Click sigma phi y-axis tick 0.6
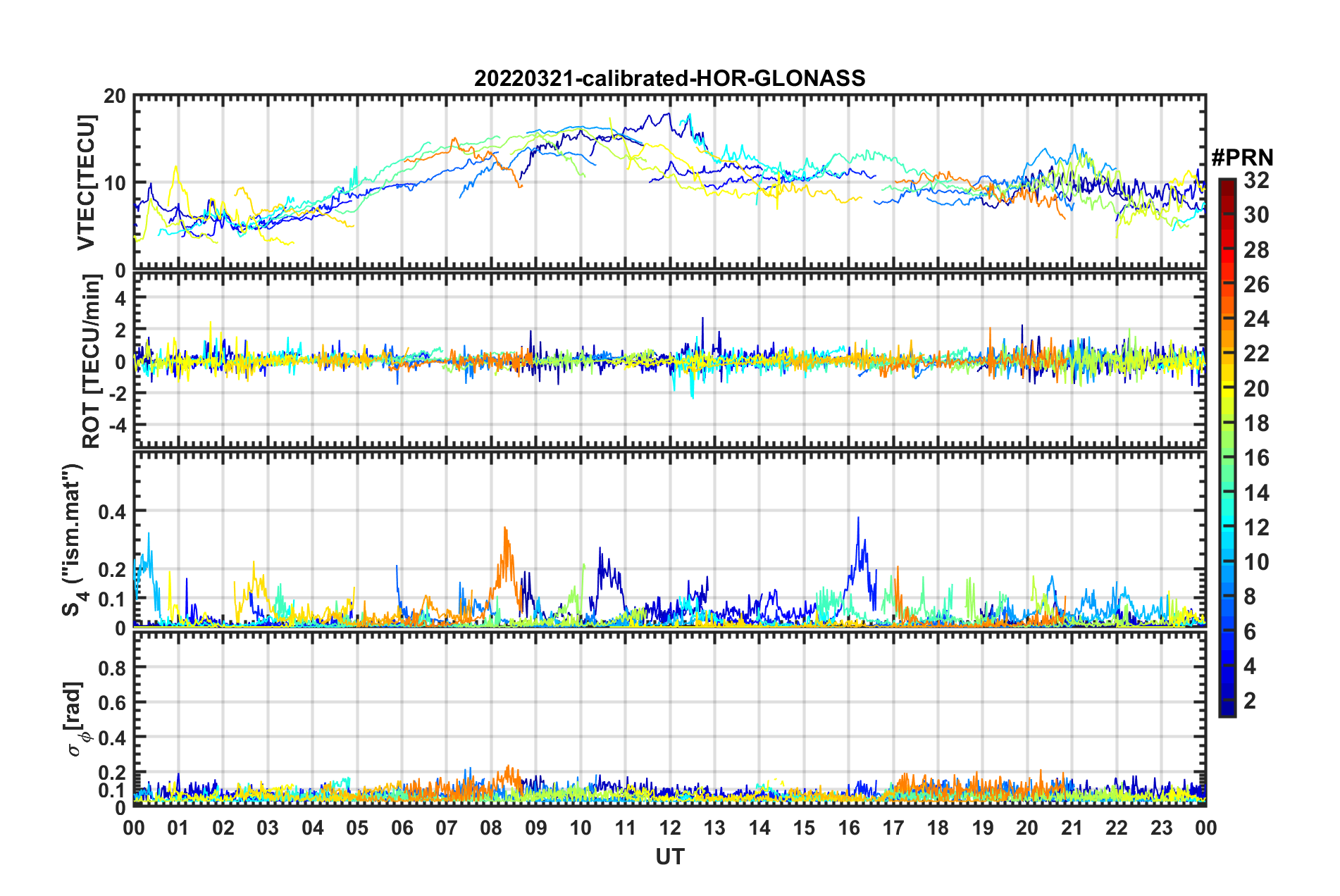This screenshot has width=1340, height=896. (112, 702)
